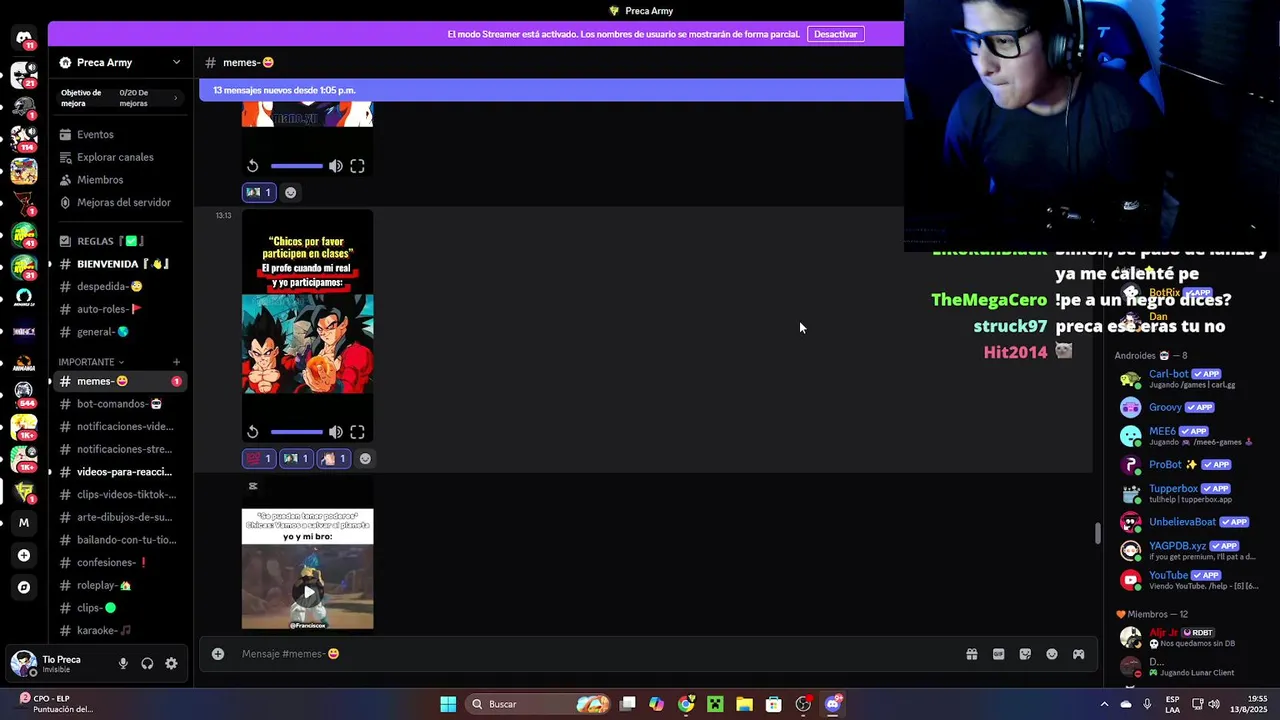The image size is (1280, 720).
Task: Toggle the third reaction under 13:13 meme
Action: tap(333, 458)
